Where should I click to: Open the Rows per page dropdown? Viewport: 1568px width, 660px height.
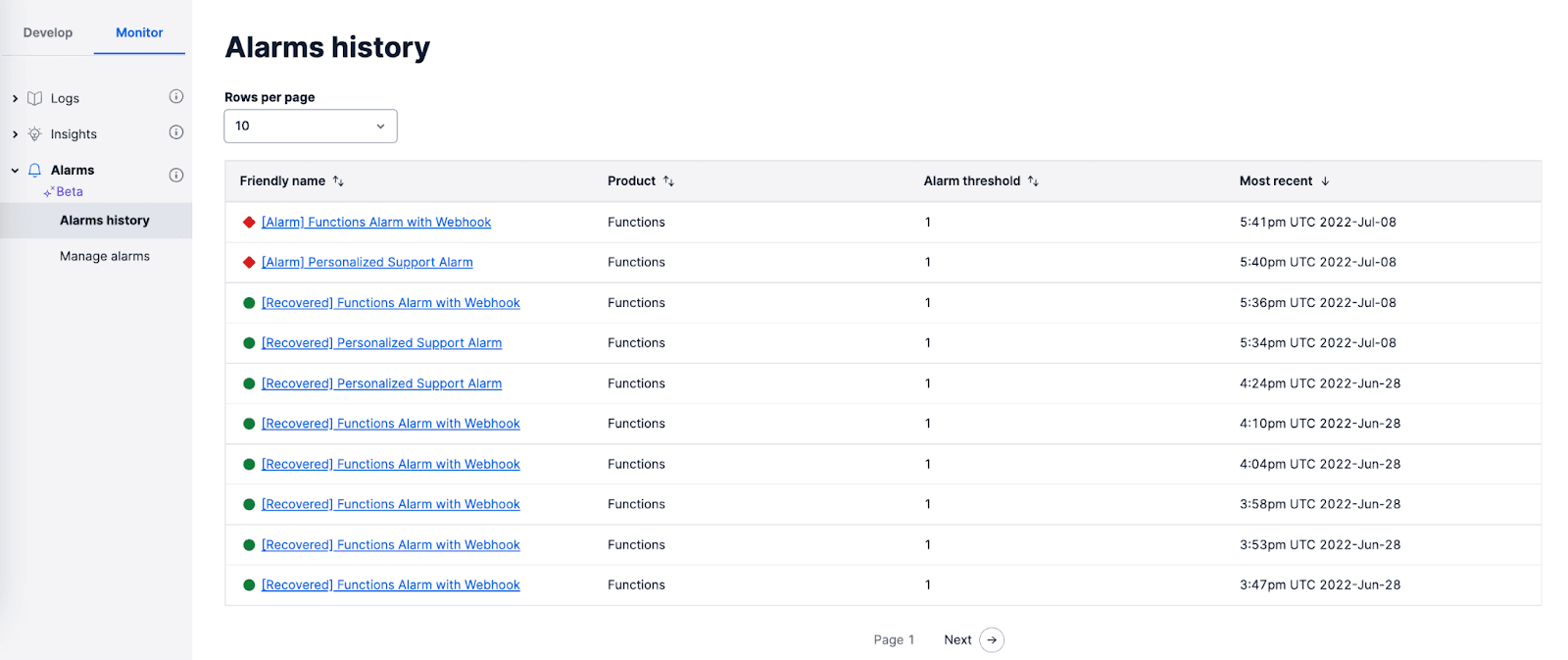click(x=311, y=127)
